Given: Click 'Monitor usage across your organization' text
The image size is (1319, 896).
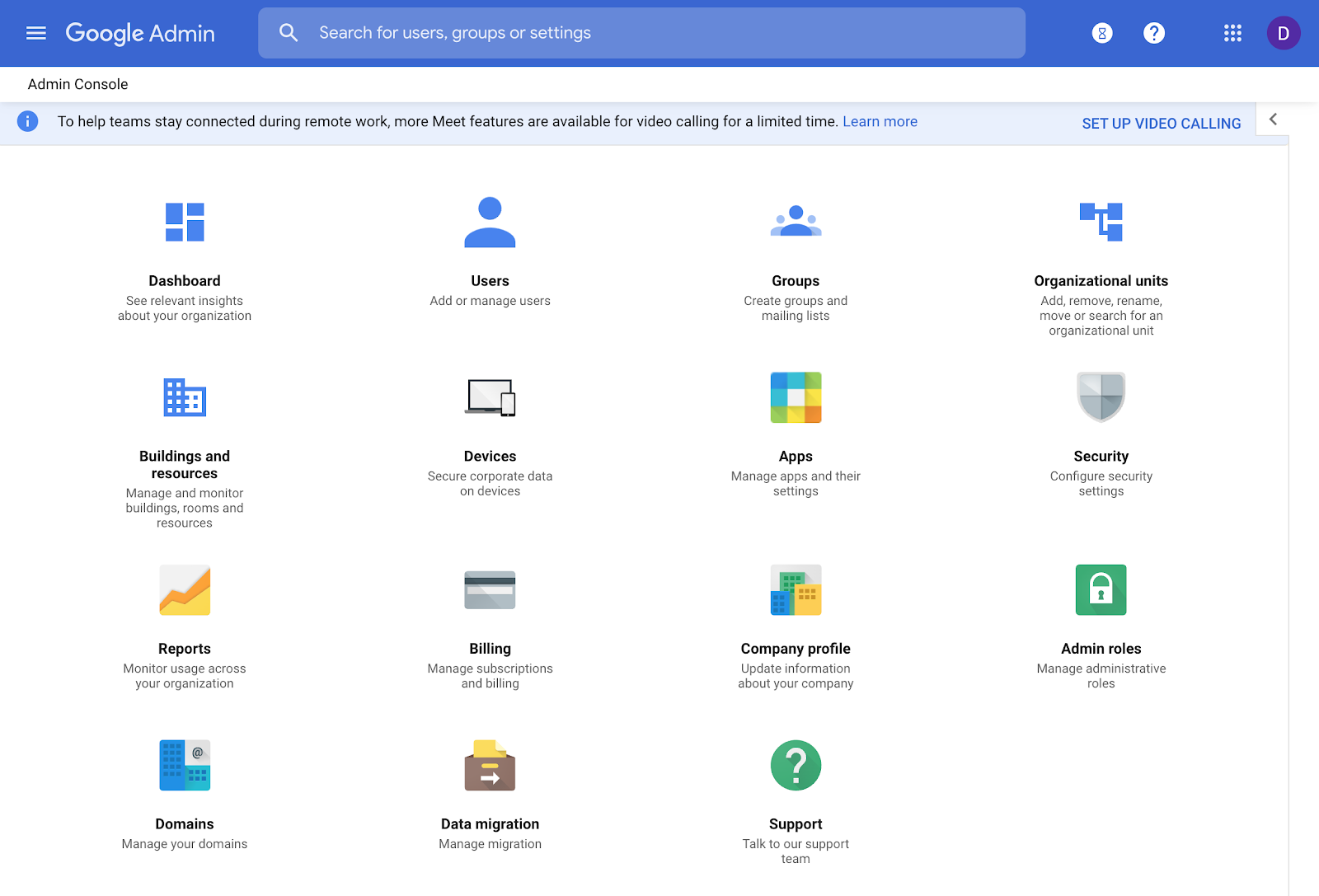Looking at the screenshot, I should [x=185, y=676].
